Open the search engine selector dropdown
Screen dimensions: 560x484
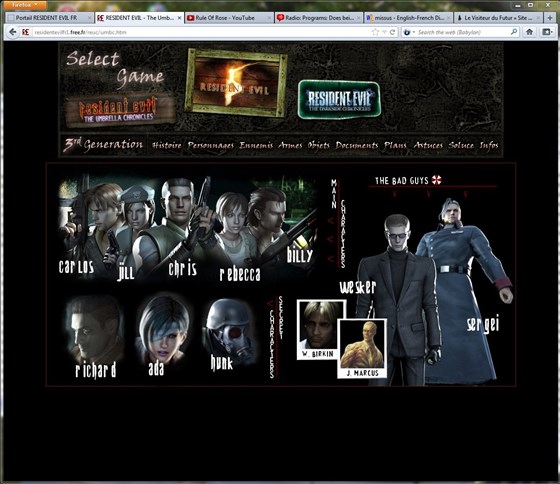pos(409,32)
